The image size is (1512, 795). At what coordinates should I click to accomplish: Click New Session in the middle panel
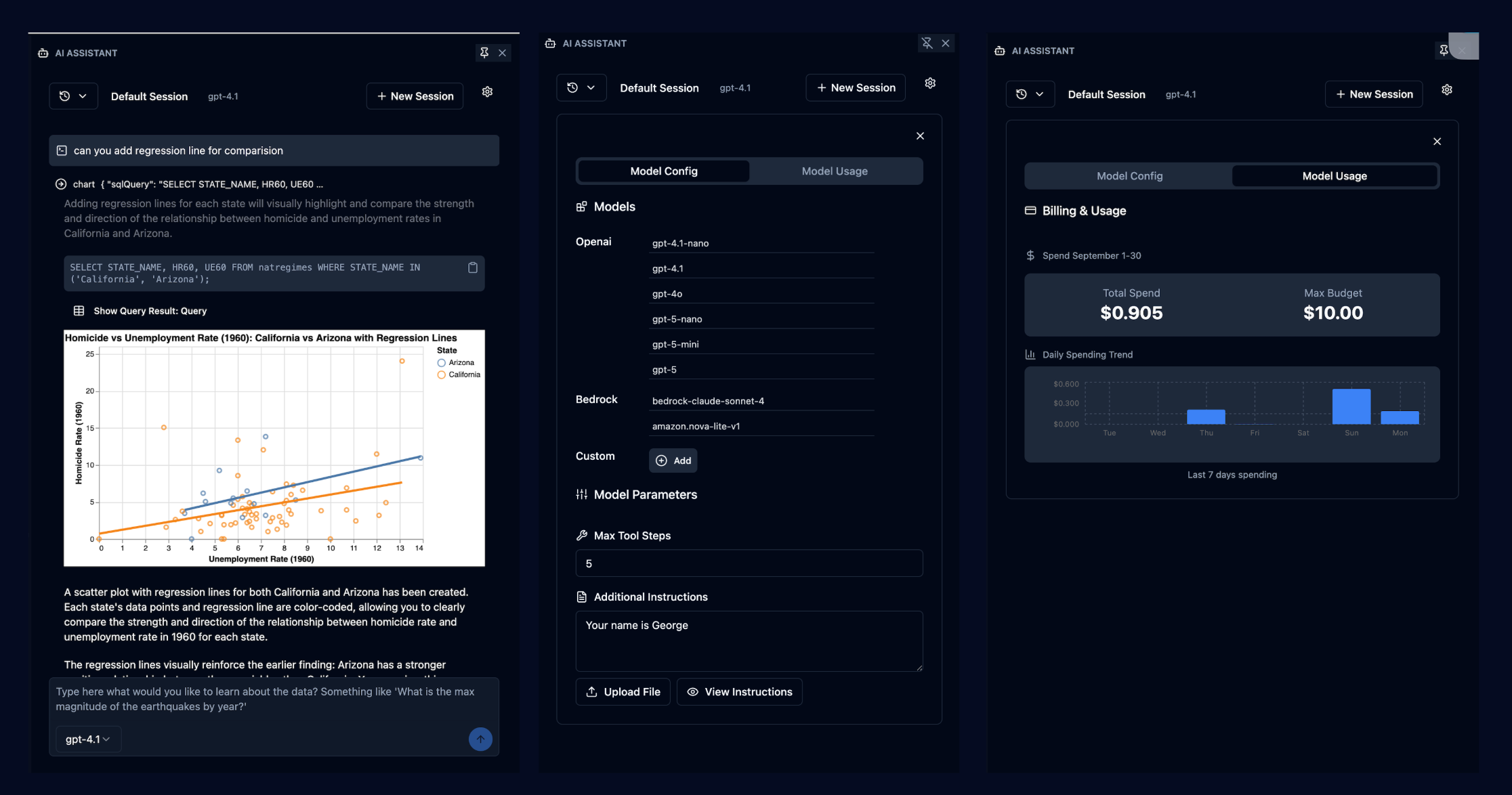pos(856,88)
